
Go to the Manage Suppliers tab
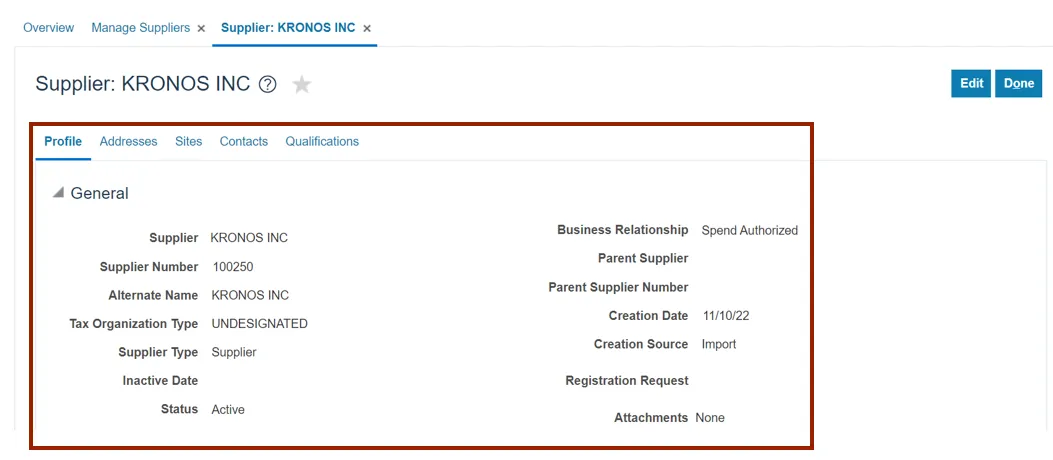tap(140, 28)
